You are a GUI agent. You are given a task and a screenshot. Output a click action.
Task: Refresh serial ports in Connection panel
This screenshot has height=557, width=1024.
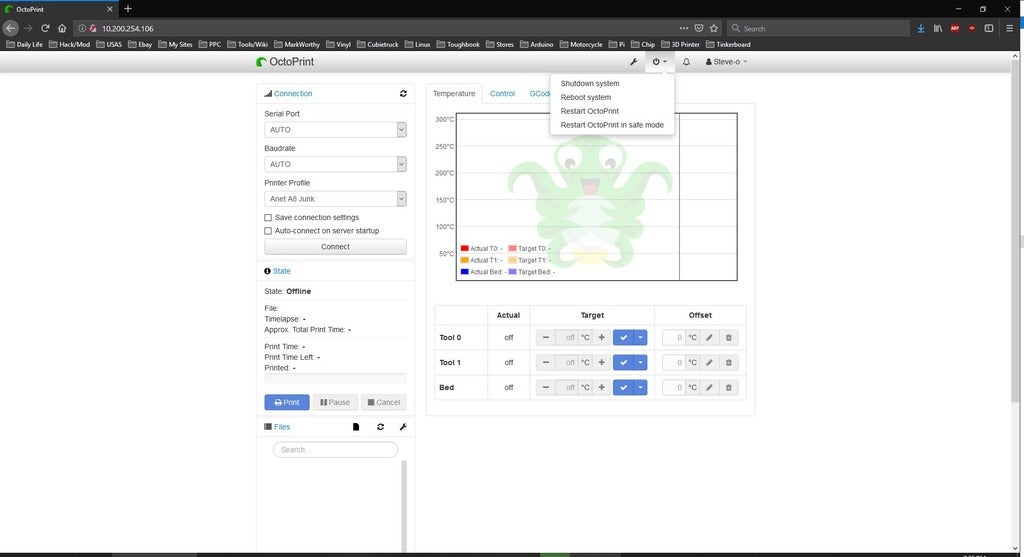pyautogui.click(x=403, y=94)
